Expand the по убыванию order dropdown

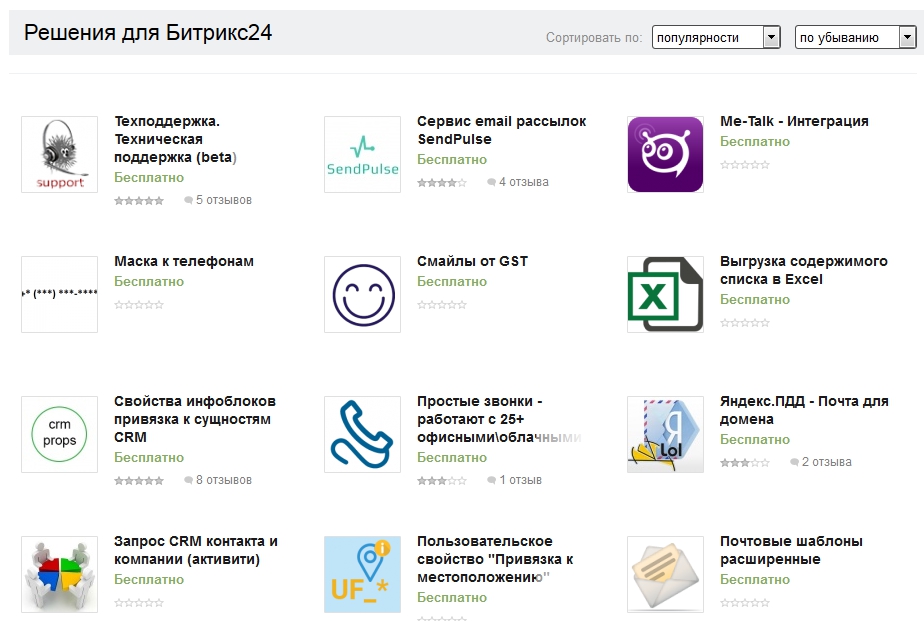tap(855, 37)
